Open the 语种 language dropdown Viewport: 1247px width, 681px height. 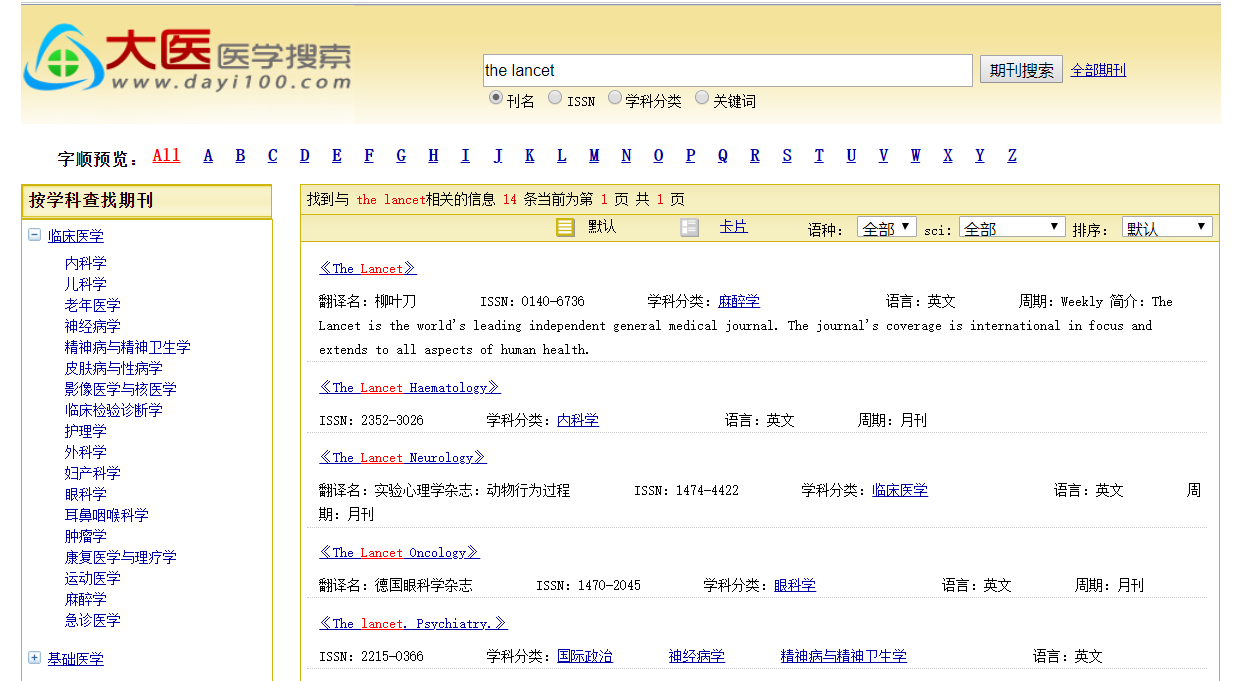coord(887,228)
